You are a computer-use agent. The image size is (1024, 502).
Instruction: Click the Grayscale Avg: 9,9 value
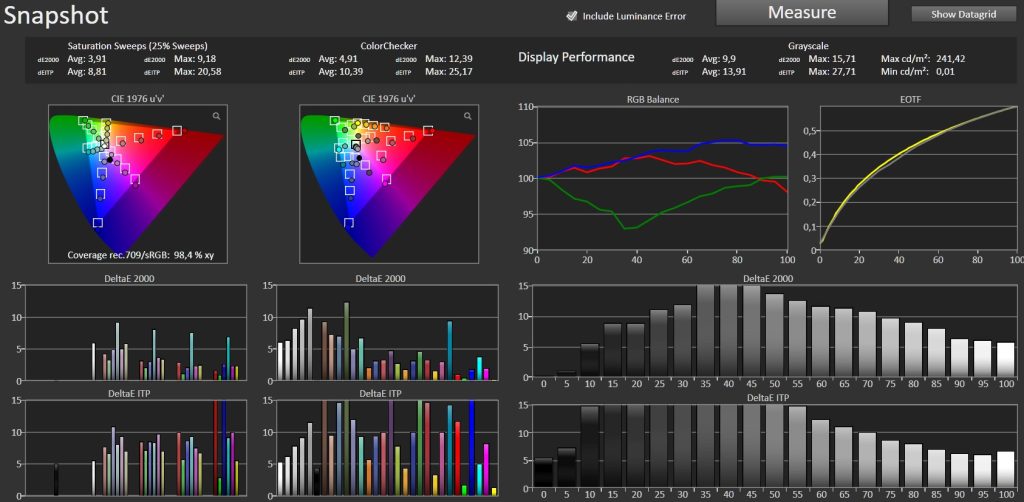tap(718, 59)
